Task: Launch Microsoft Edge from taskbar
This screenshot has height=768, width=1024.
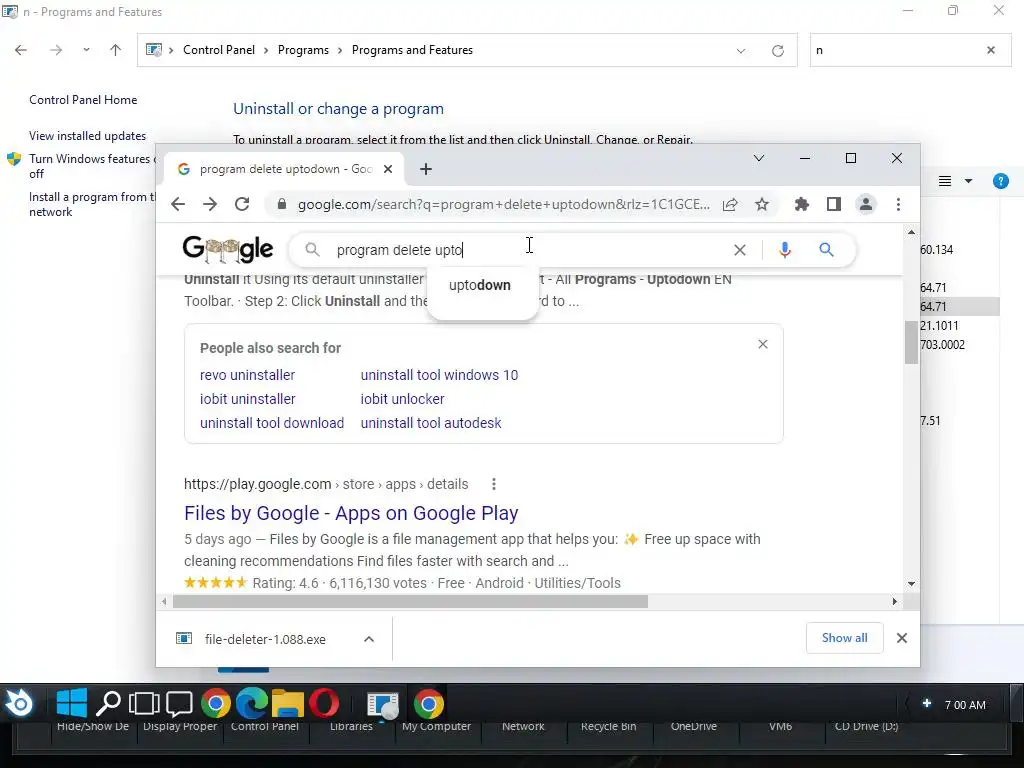Action: point(251,703)
